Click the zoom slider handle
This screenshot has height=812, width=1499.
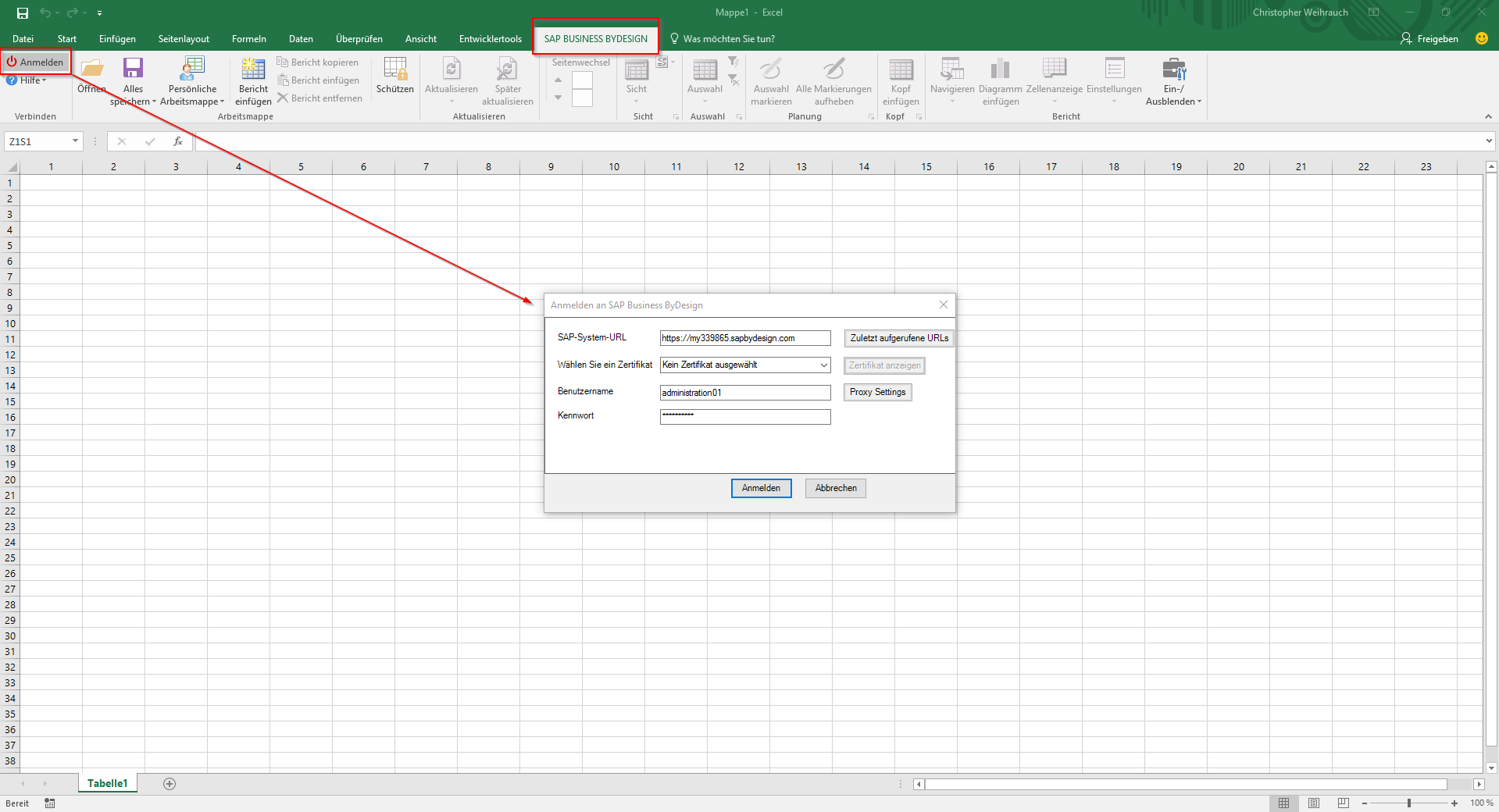1409,803
